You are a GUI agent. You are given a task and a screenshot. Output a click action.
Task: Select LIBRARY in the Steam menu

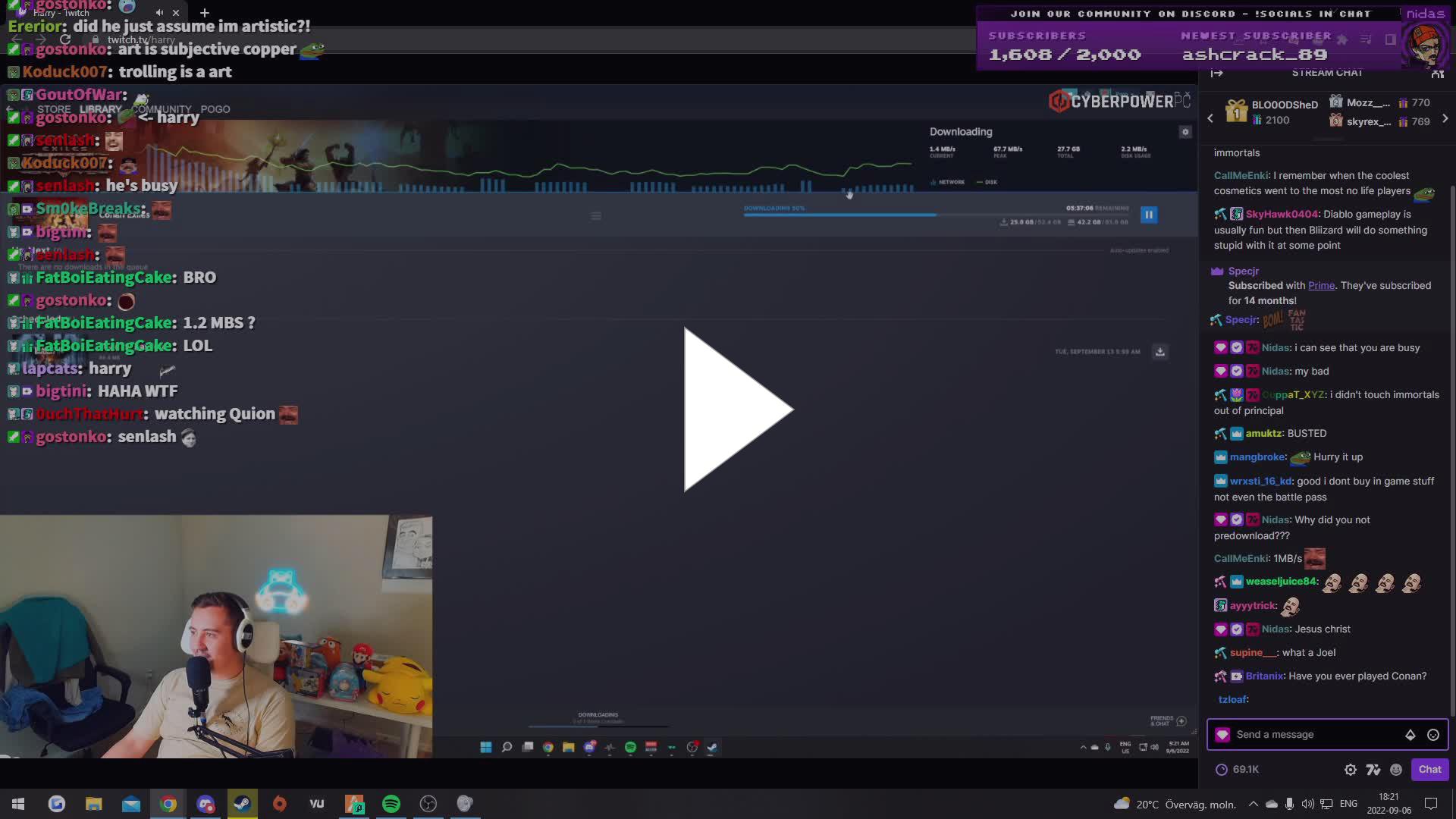(x=100, y=109)
